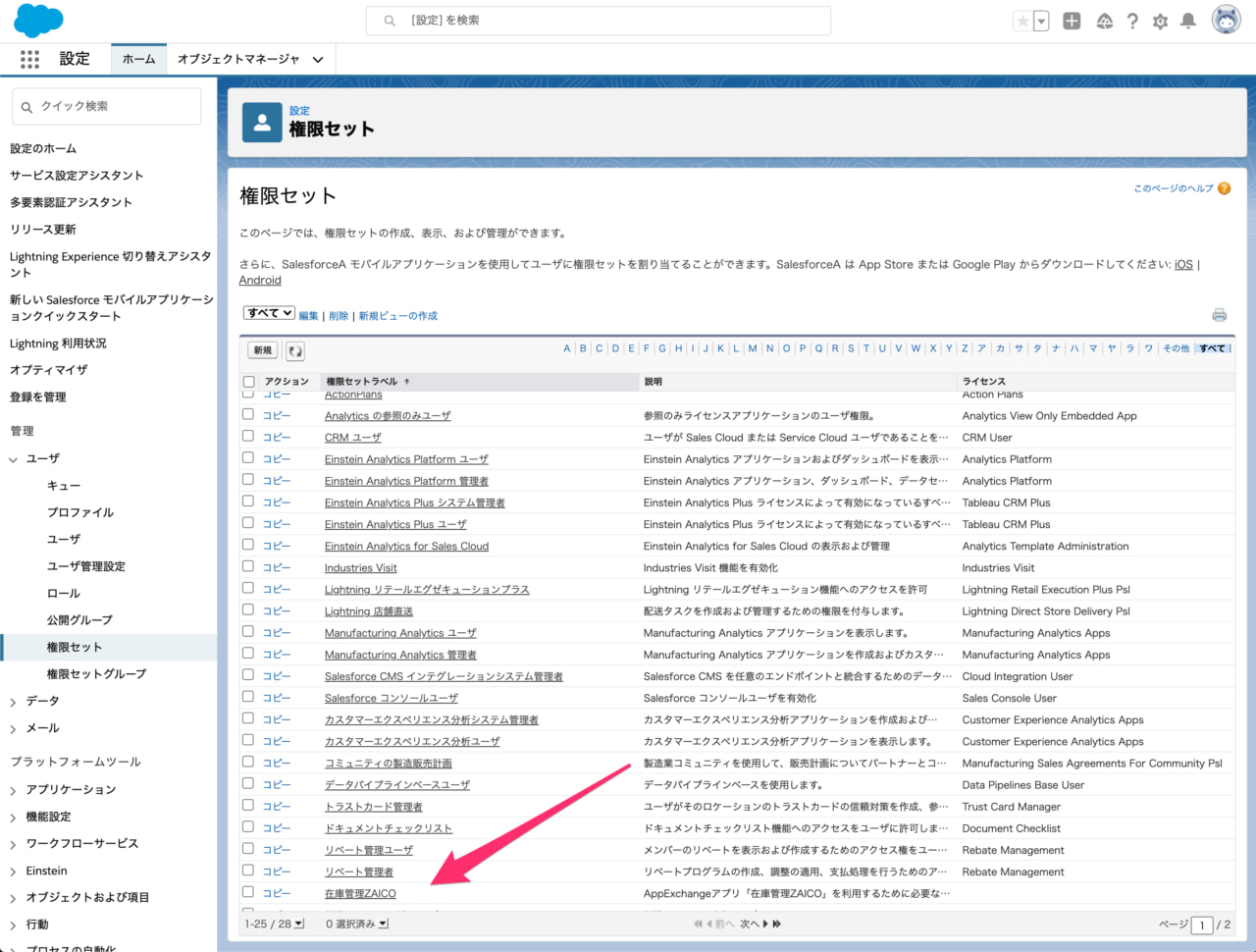
Task: Focus the クイック検索 input field
Action: pos(107,106)
